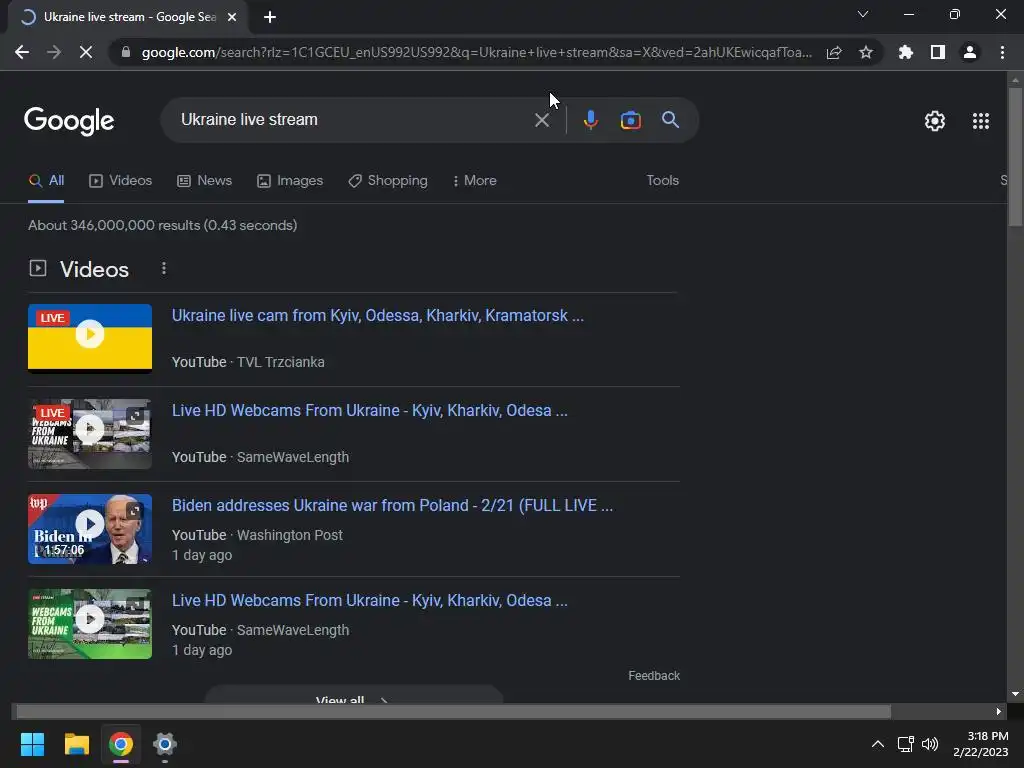Toggle the browser side panel
The image size is (1024, 768).
tap(938, 52)
